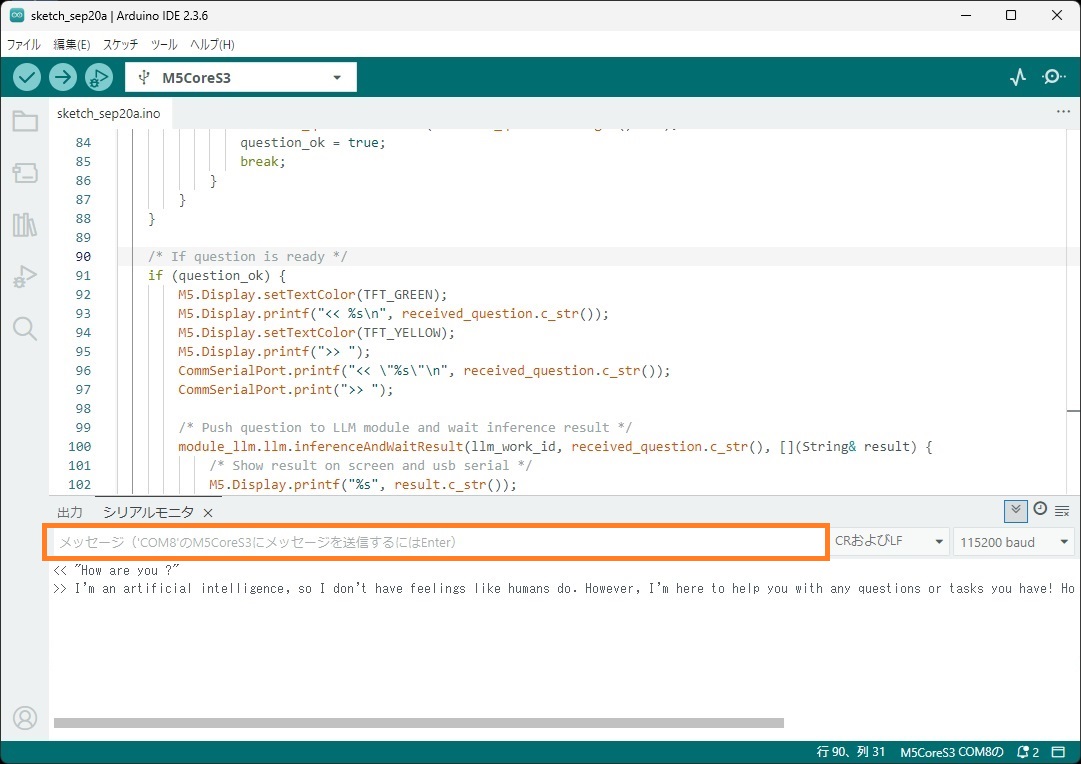
Task: Open the Library Manager books icon
Action: [x=25, y=225]
